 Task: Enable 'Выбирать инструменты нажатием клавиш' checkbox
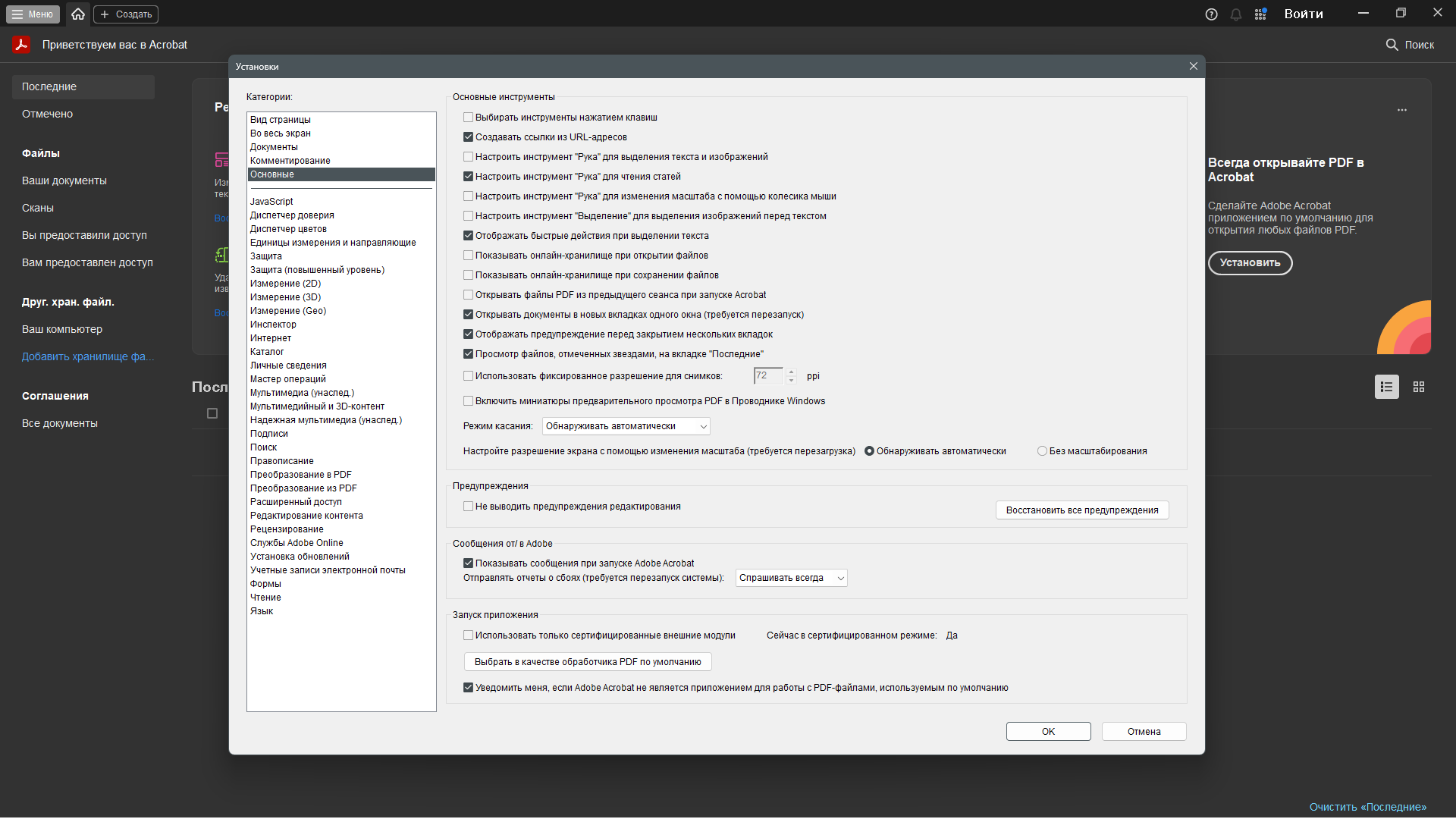(x=468, y=118)
